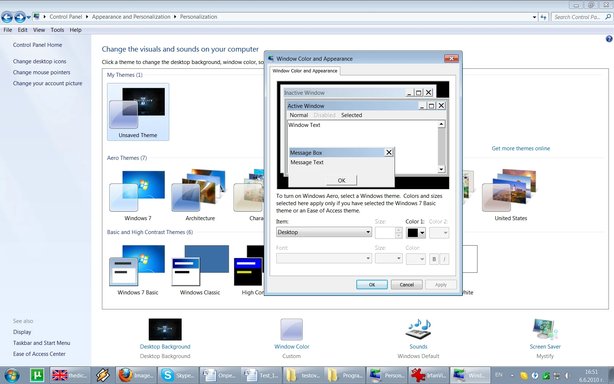This screenshot has width=614, height=384.
Task: Click the refresh icon next to address bar
Action: click(x=543, y=17)
